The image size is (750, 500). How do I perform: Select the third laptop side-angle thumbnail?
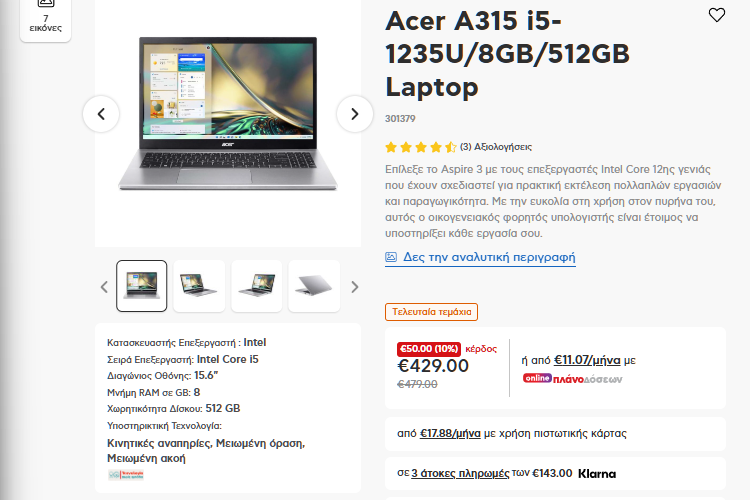click(x=257, y=286)
